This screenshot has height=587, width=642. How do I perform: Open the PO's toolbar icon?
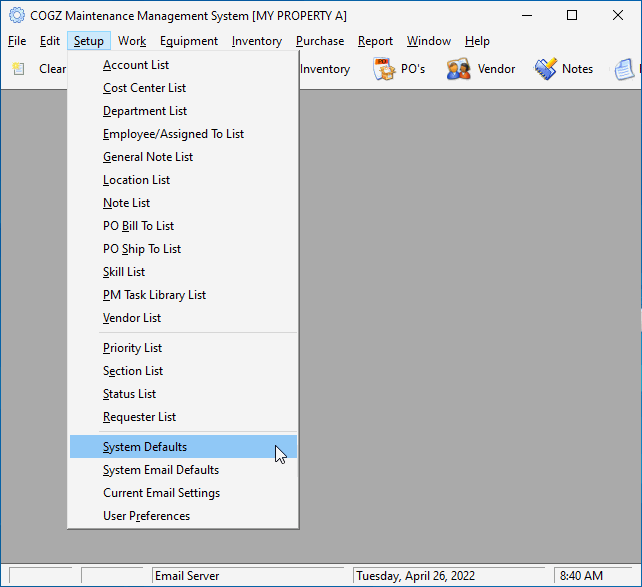[384, 69]
